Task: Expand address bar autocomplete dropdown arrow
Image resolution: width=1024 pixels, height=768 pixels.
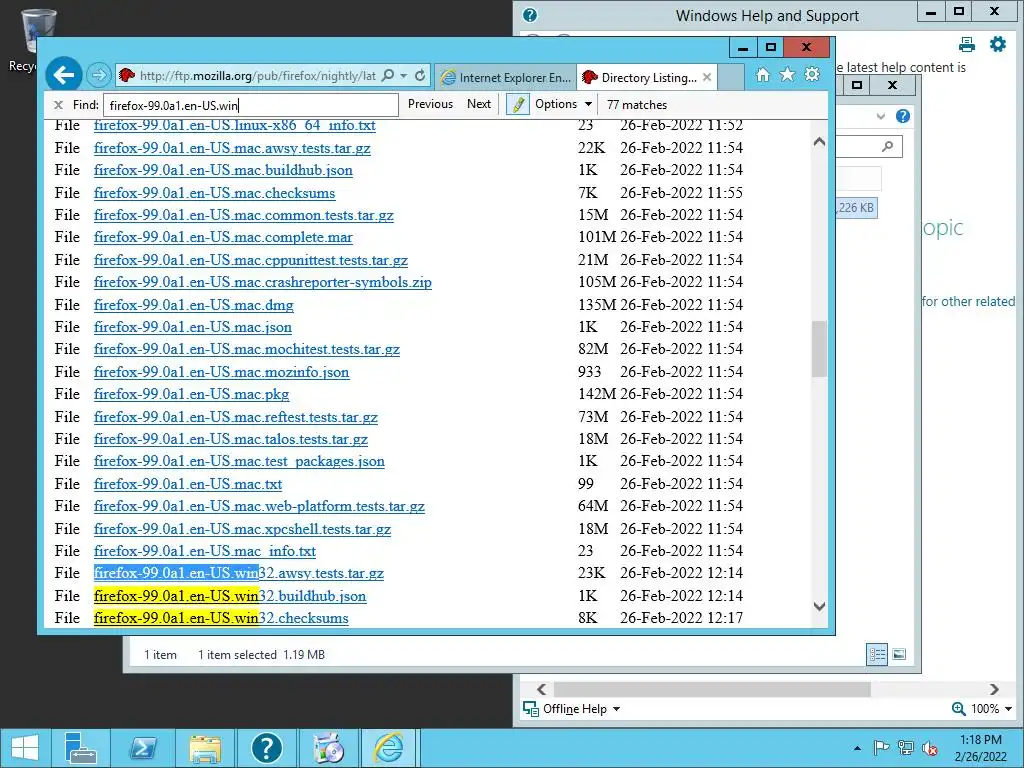Action: pyautogui.click(x=404, y=75)
